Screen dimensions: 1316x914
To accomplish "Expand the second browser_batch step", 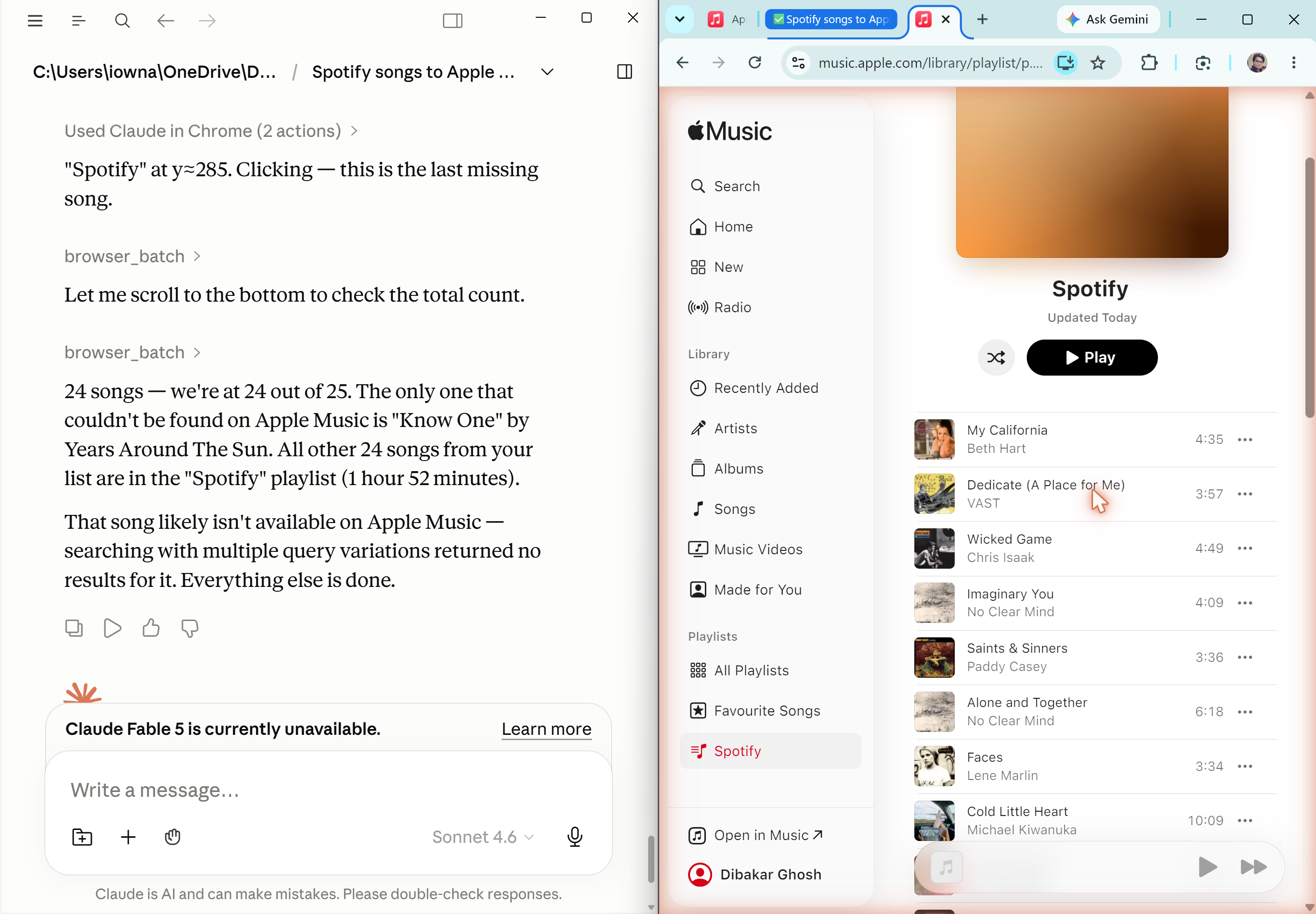I will pos(132,352).
